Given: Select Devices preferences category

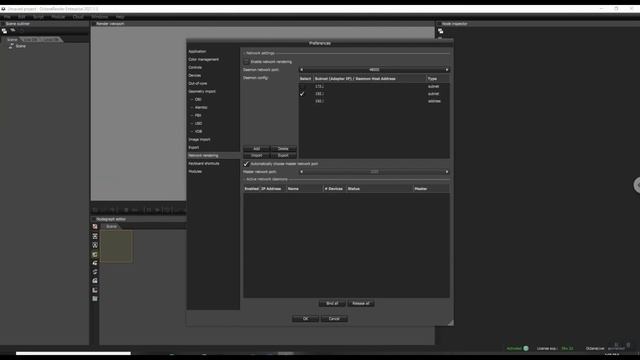Looking at the screenshot, I should click(x=195, y=76).
